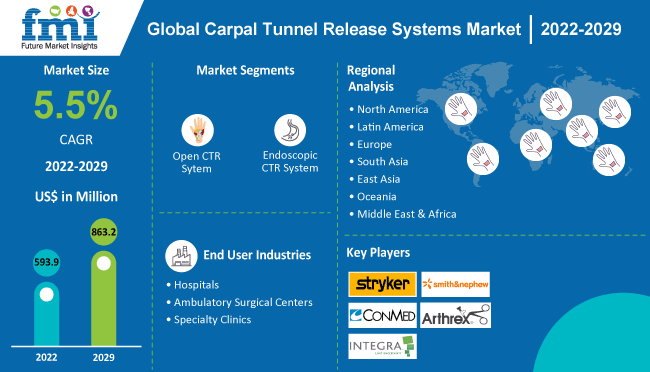Click the End User Industries factory icon
The height and width of the screenshot is (372, 650).
click(x=181, y=256)
